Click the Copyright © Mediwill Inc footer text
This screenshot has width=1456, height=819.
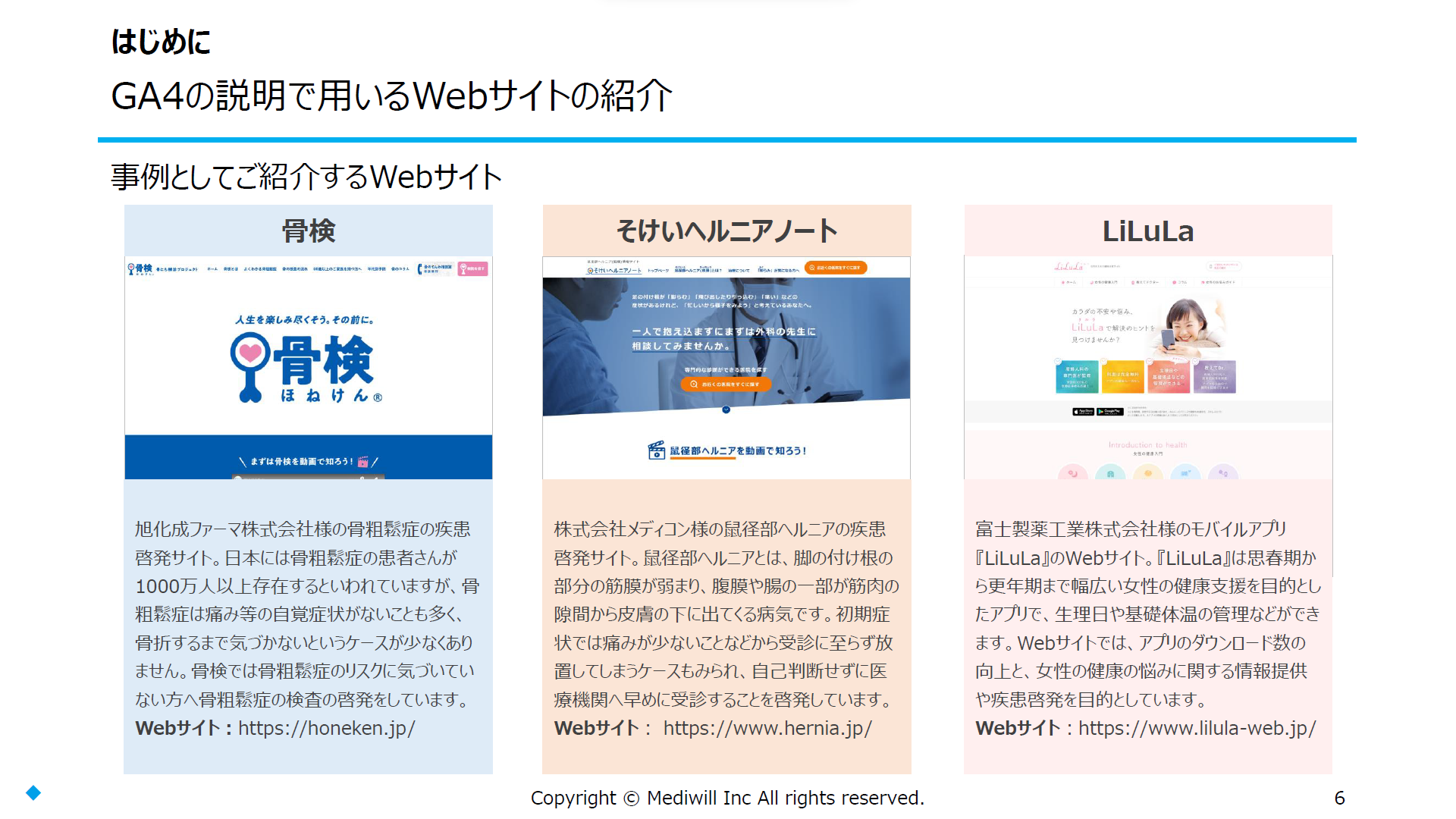coord(727,798)
